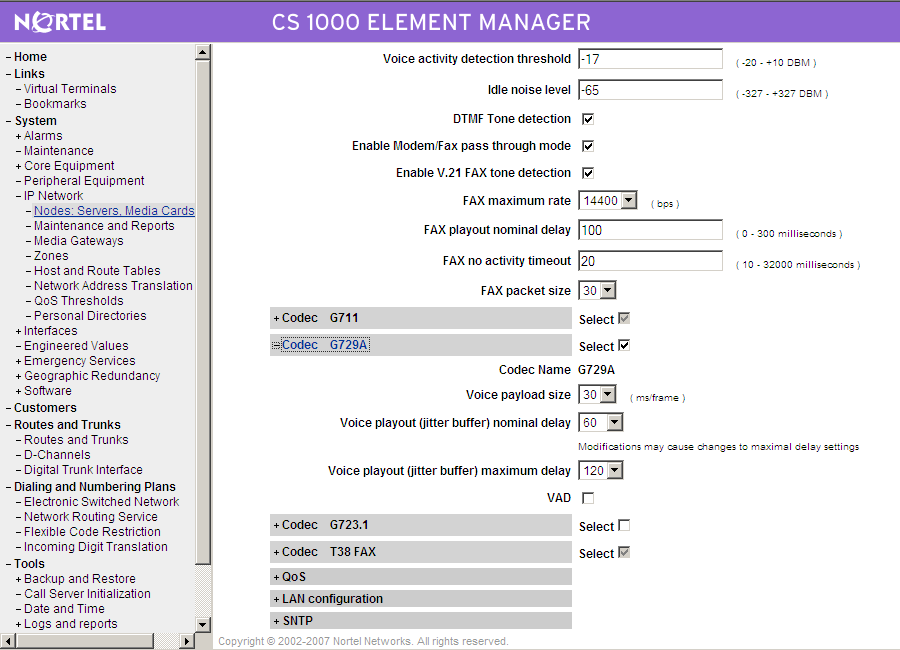
Task: Click Voice activity detection threshold field
Action: point(650,59)
